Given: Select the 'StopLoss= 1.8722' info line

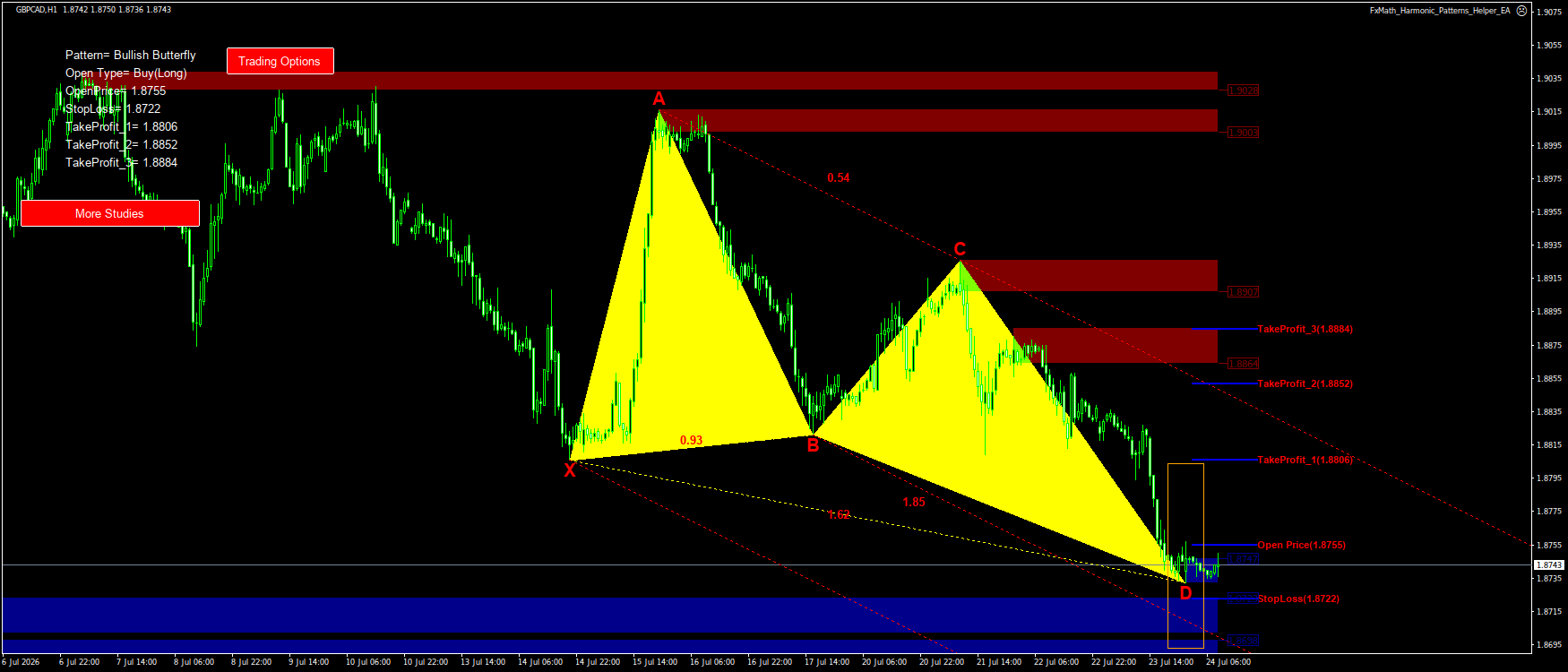Looking at the screenshot, I should (113, 108).
